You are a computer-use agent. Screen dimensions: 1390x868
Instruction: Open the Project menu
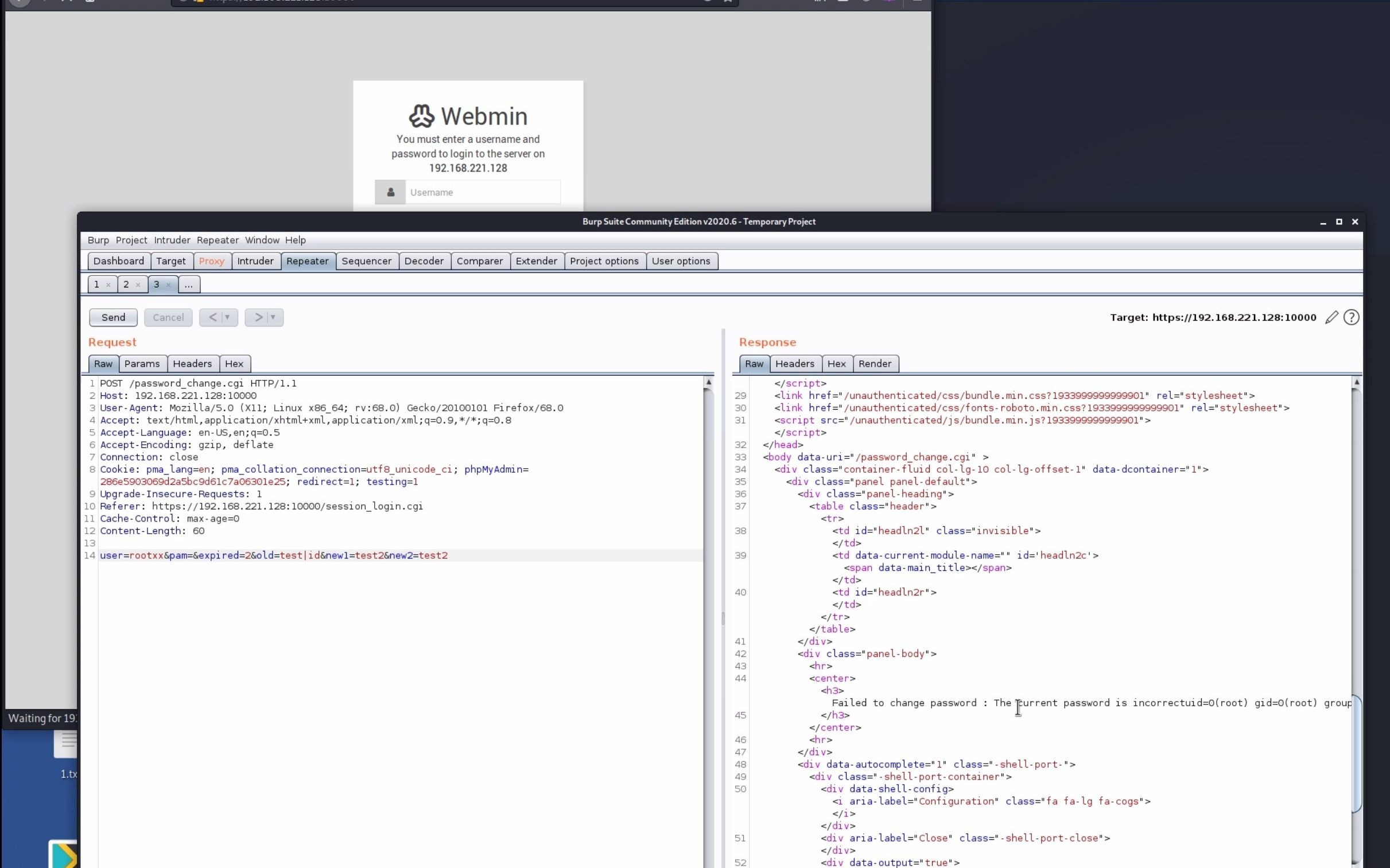(131, 240)
